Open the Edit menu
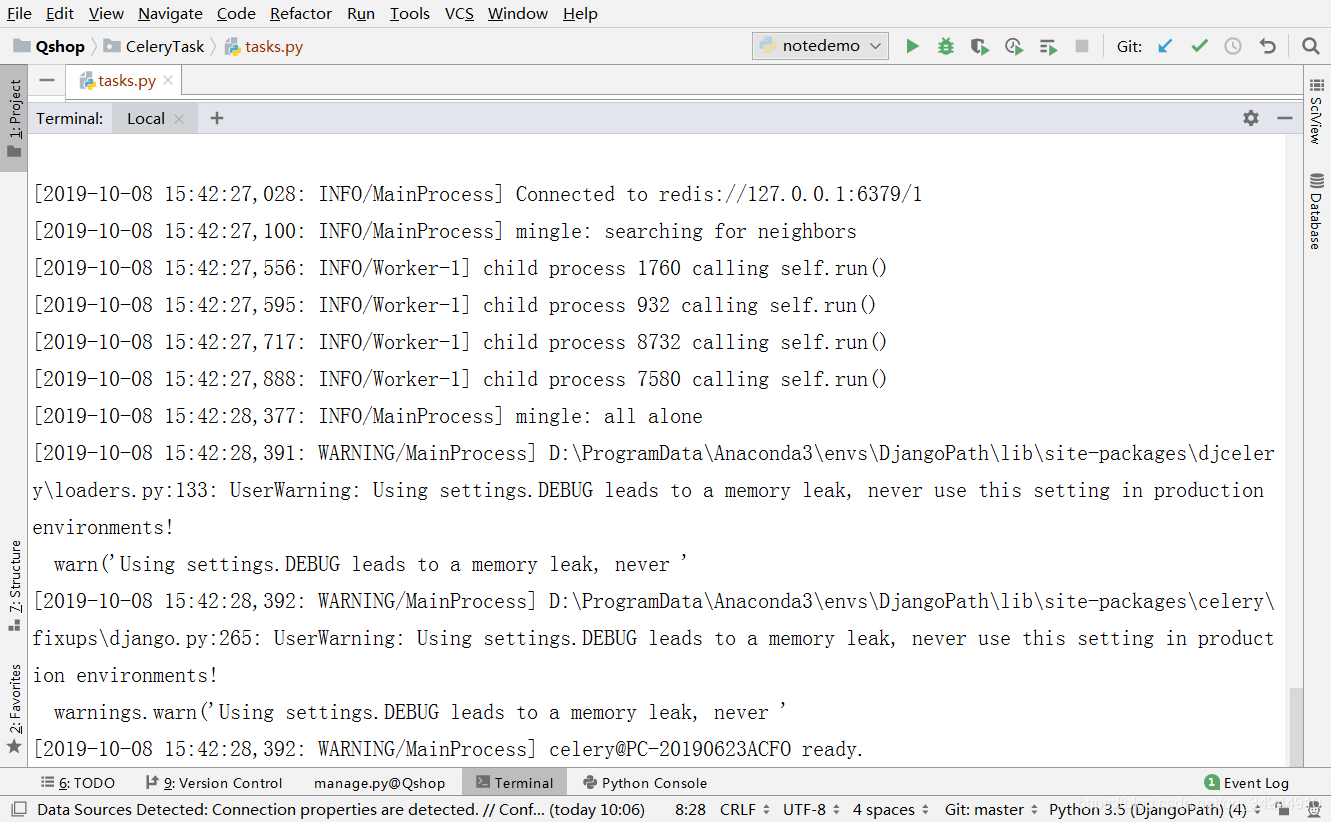Screen dimensions: 1331x822 (x=60, y=13)
